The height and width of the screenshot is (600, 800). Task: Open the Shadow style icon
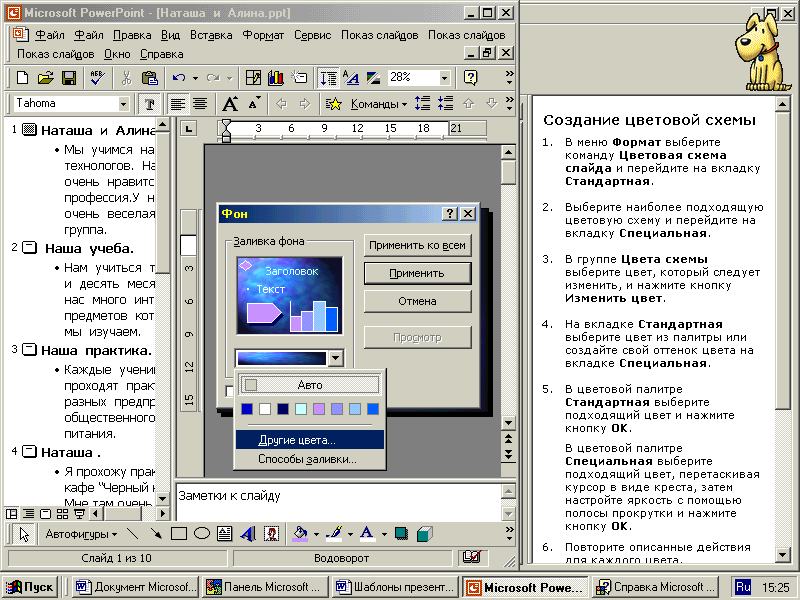pyautogui.click(x=402, y=534)
